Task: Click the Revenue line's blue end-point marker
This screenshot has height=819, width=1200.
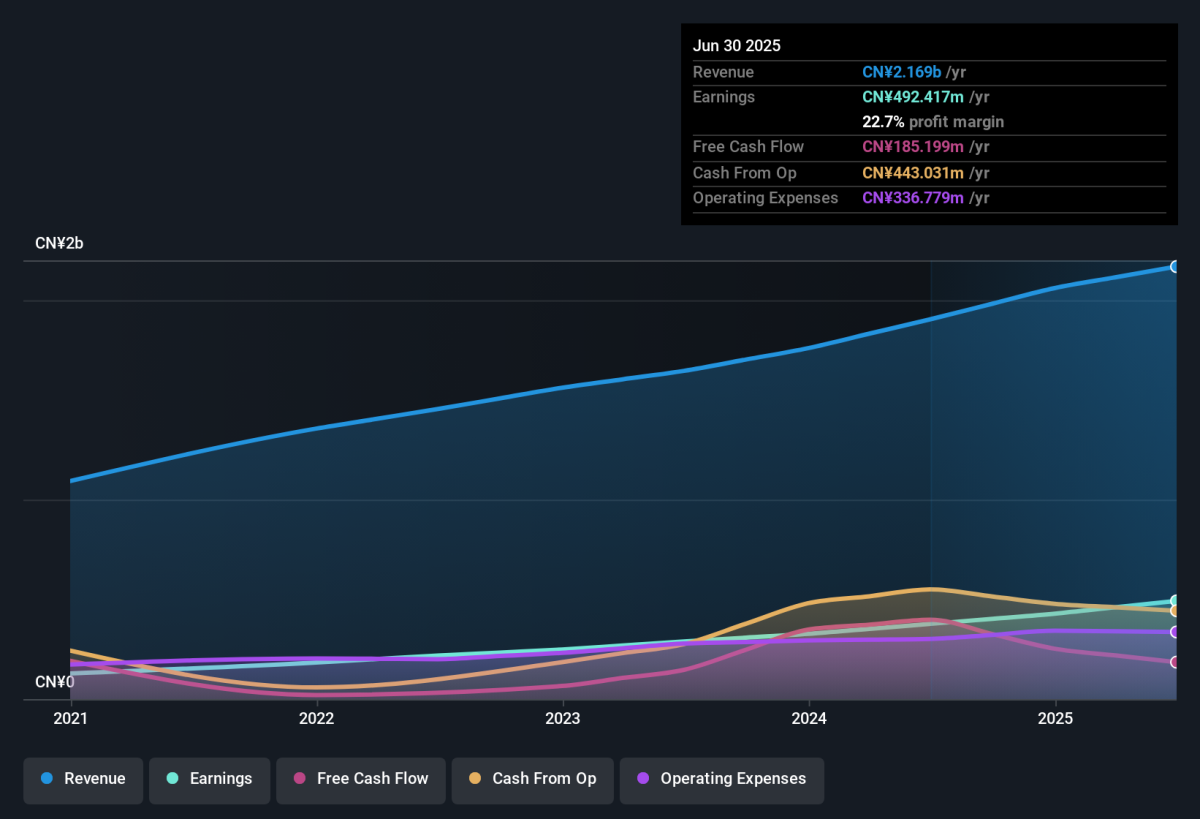Action: coord(1176,267)
